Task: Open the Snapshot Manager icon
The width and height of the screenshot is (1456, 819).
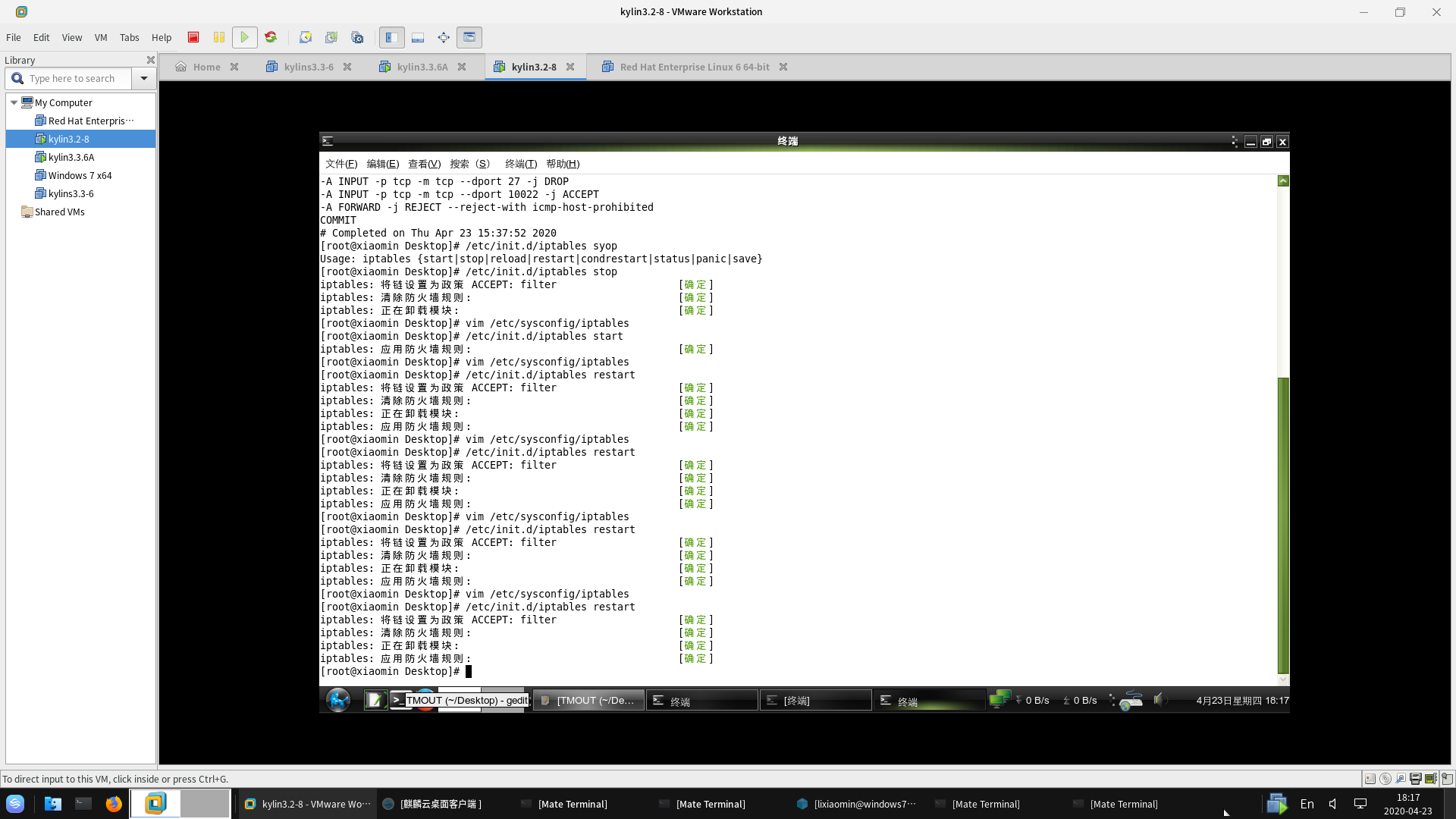Action: (357, 37)
